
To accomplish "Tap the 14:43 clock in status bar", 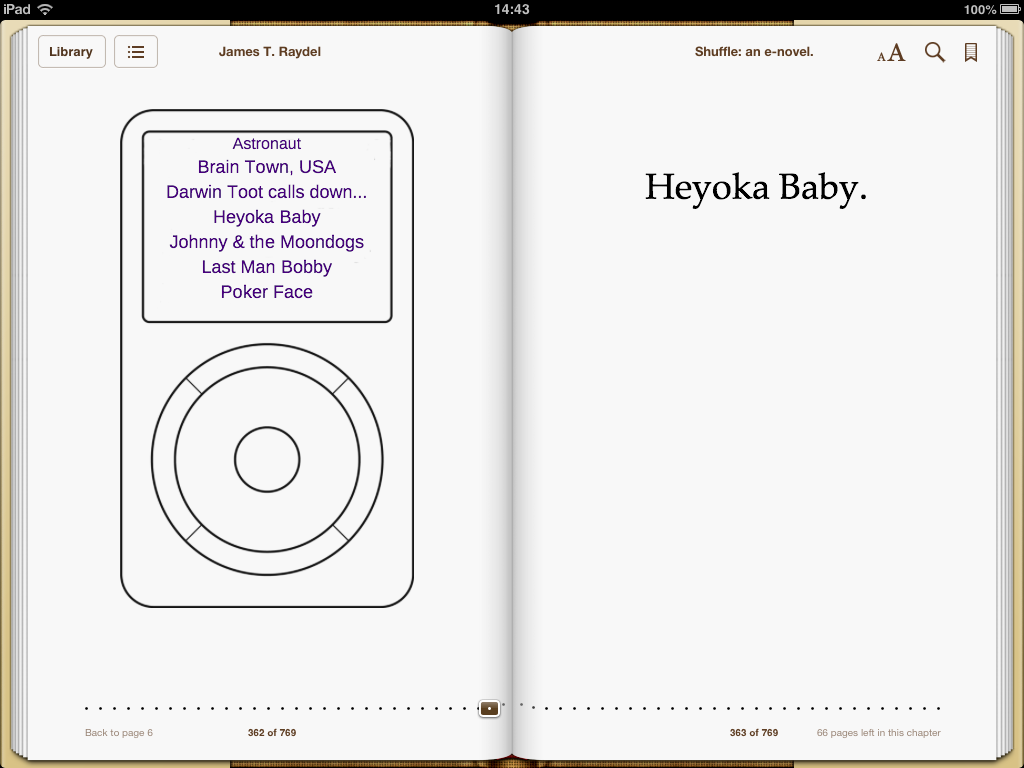I will 512,9.
